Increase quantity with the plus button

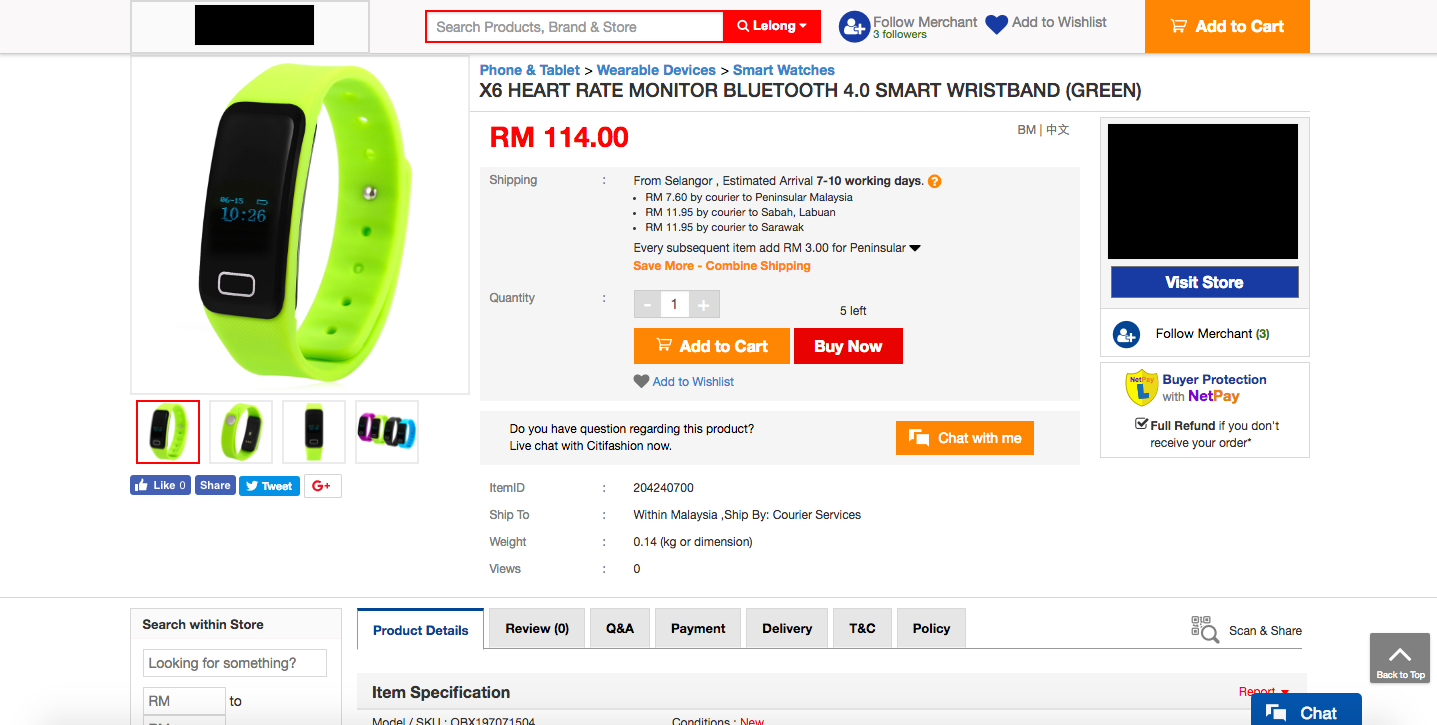[x=703, y=305]
